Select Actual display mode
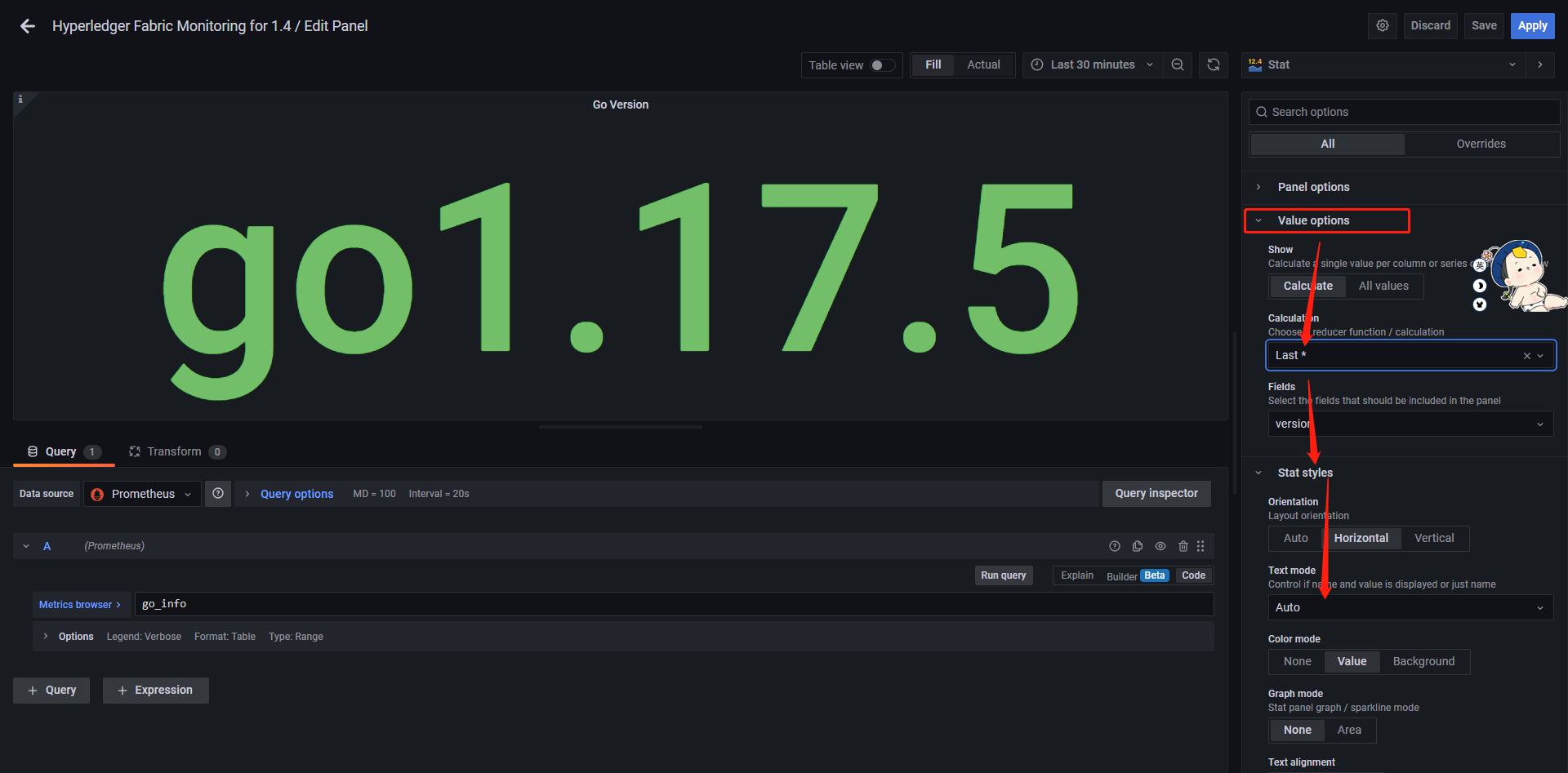 [983, 65]
